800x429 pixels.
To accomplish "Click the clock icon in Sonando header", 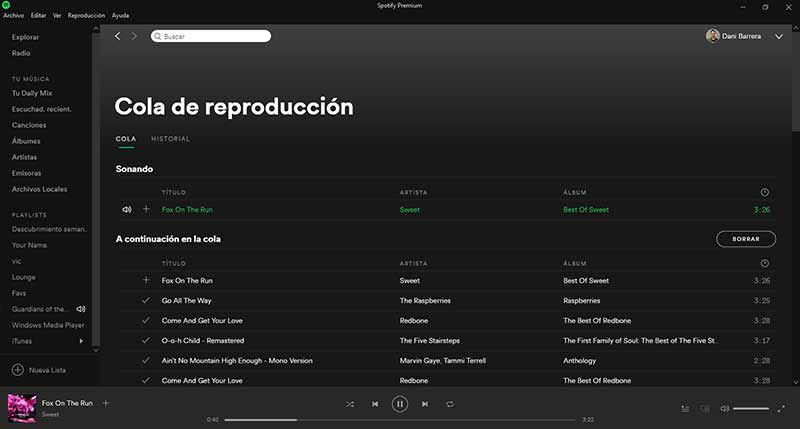I will (764, 192).
